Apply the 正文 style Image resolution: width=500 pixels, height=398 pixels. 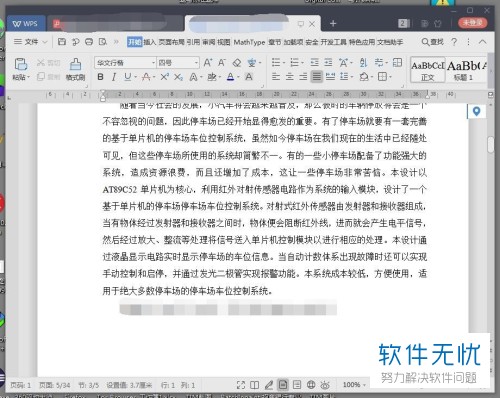coord(428,70)
